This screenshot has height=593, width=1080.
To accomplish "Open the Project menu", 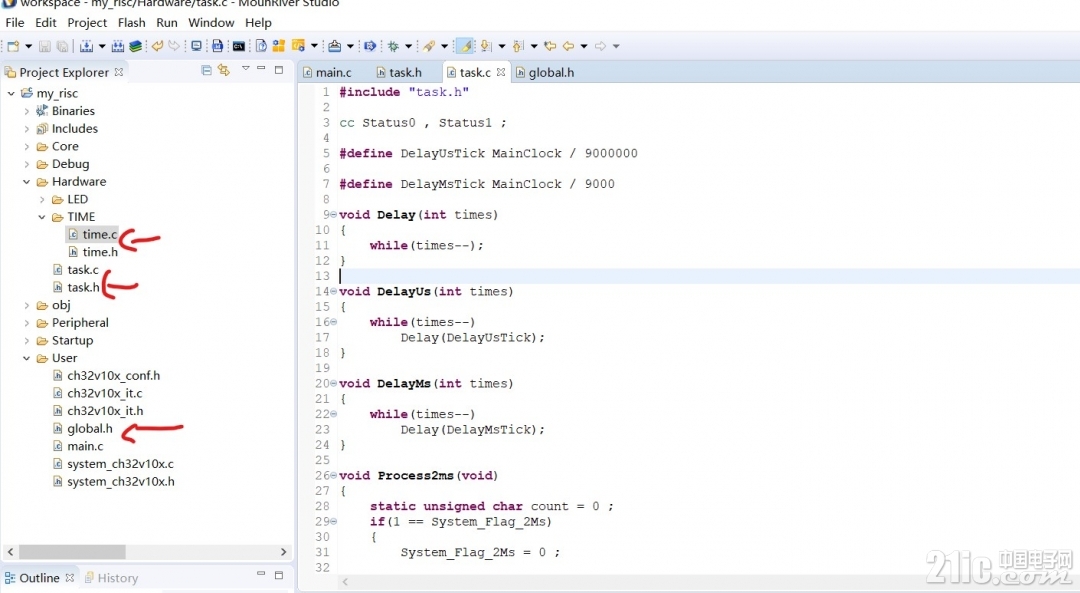I will [87, 23].
